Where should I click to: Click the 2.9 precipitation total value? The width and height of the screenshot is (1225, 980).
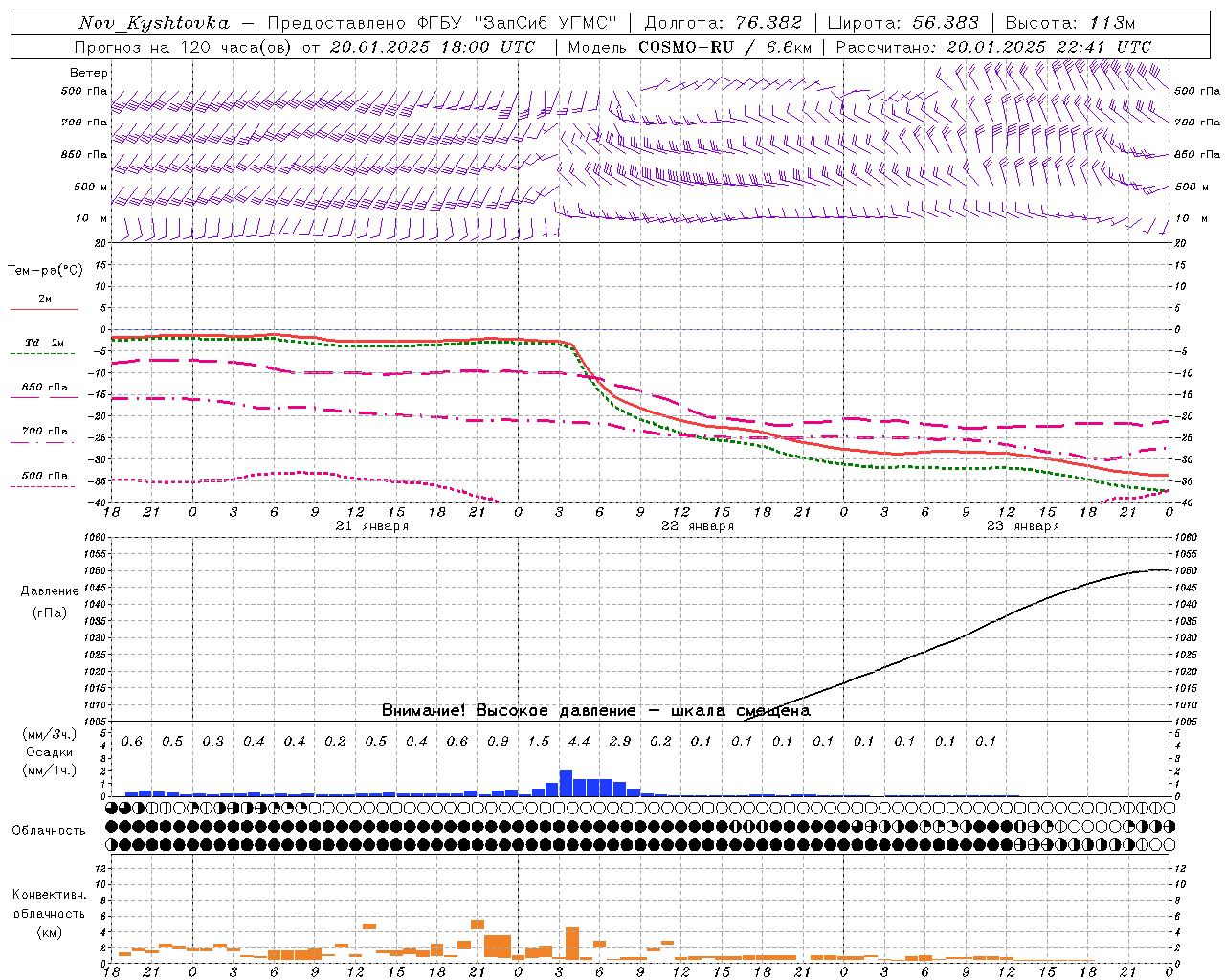pos(620,741)
